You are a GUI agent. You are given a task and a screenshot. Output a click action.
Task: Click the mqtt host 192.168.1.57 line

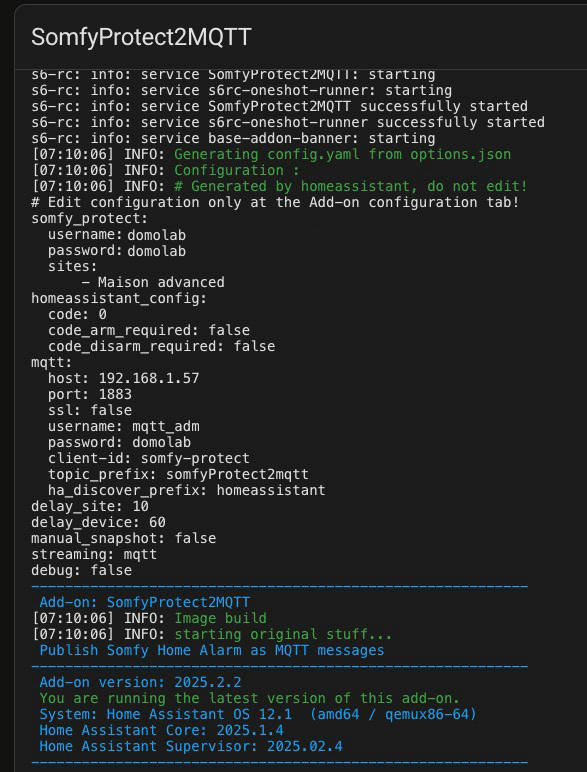coord(124,378)
